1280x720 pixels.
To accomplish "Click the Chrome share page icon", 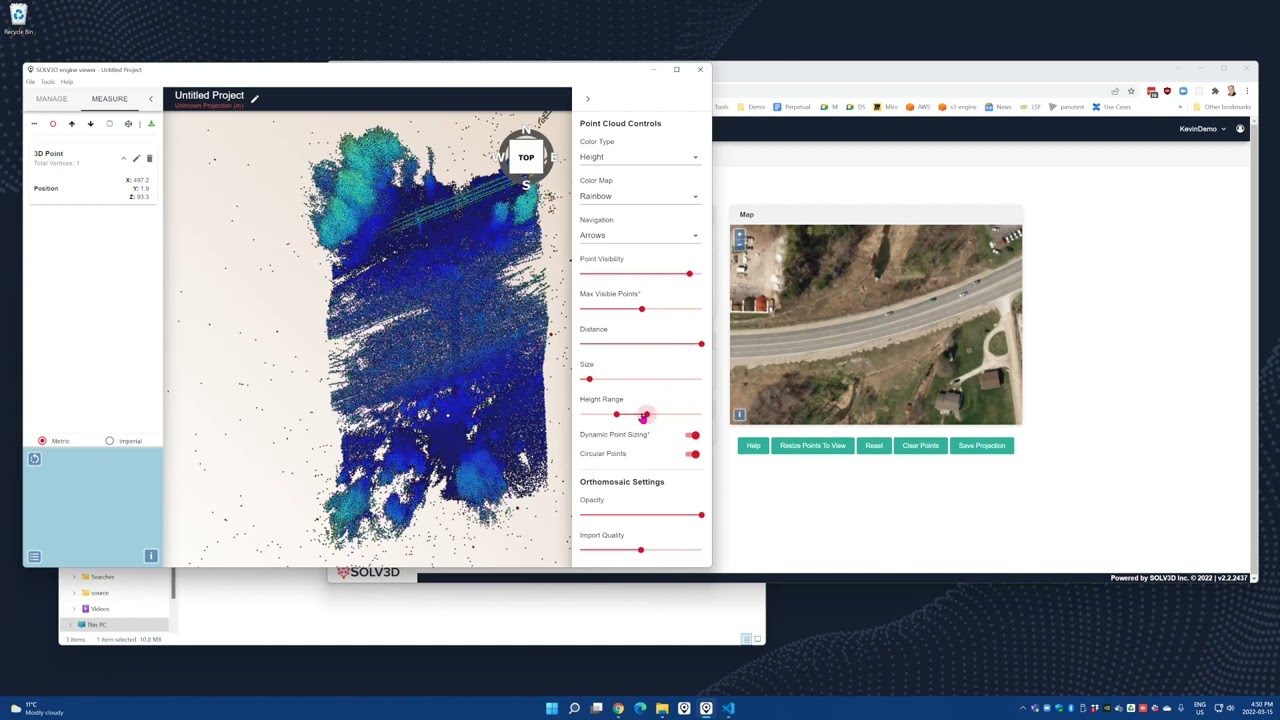I will [x=1115, y=91].
